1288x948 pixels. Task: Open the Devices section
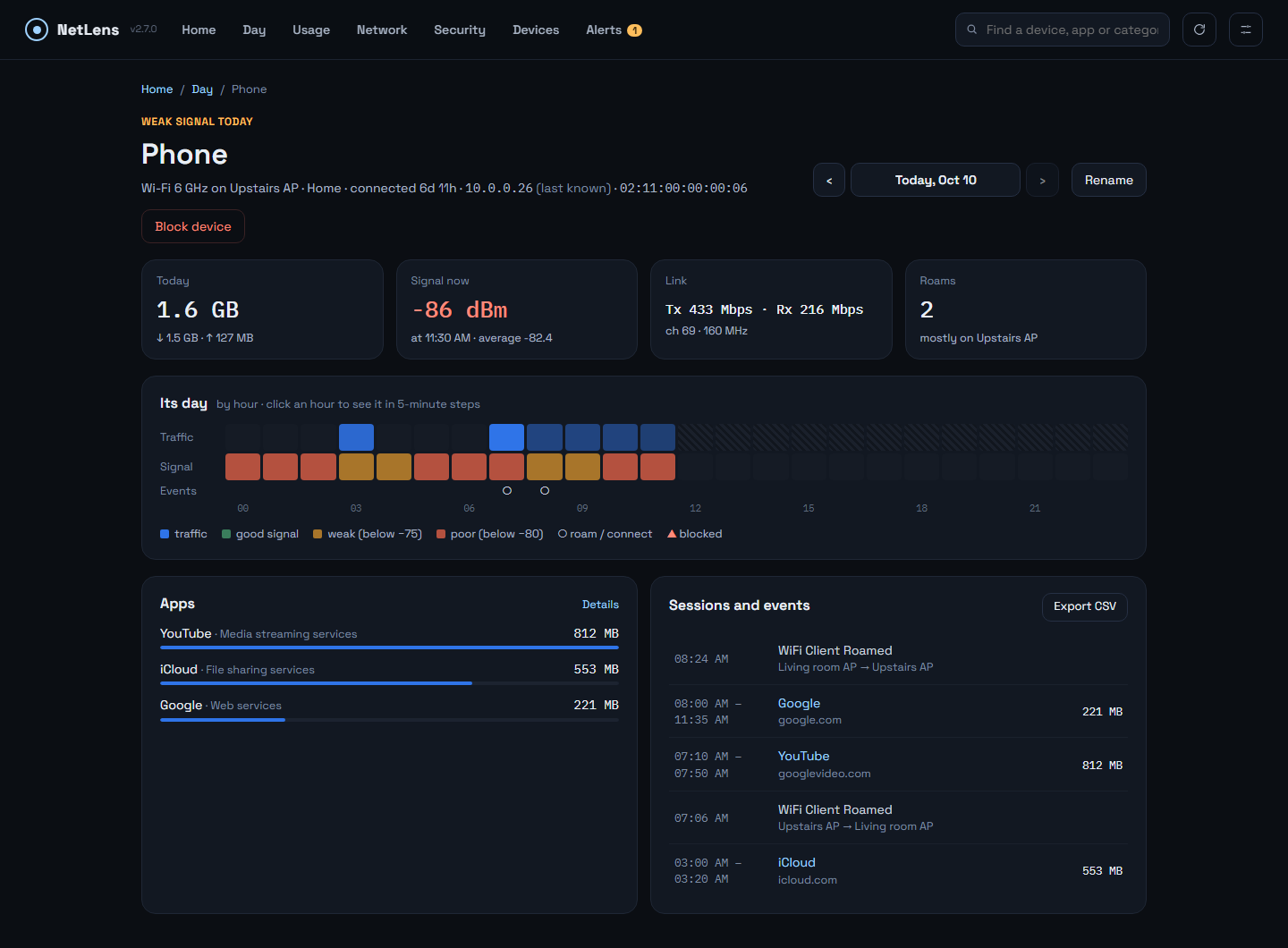tap(536, 30)
